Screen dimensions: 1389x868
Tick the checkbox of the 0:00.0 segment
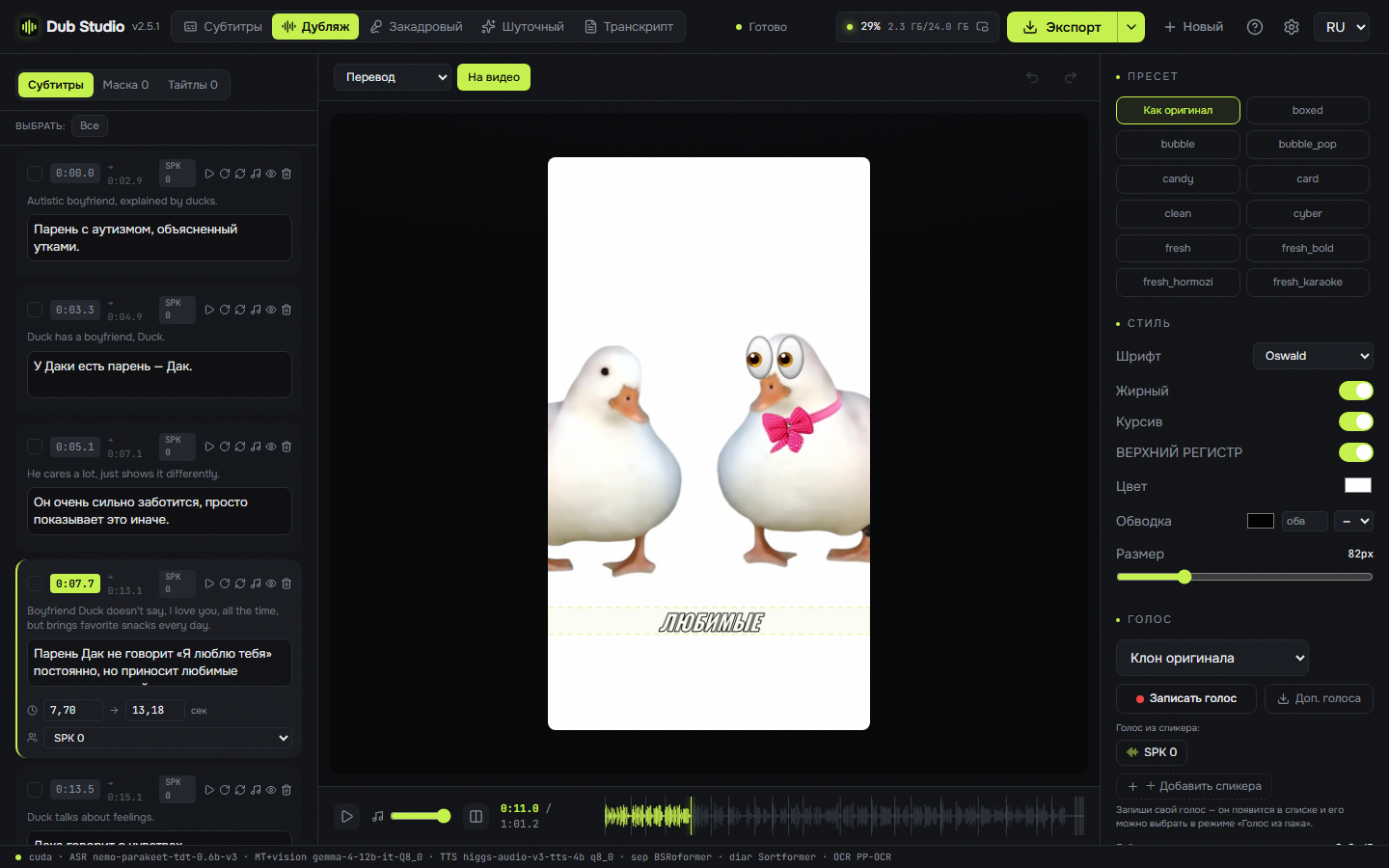(x=35, y=174)
